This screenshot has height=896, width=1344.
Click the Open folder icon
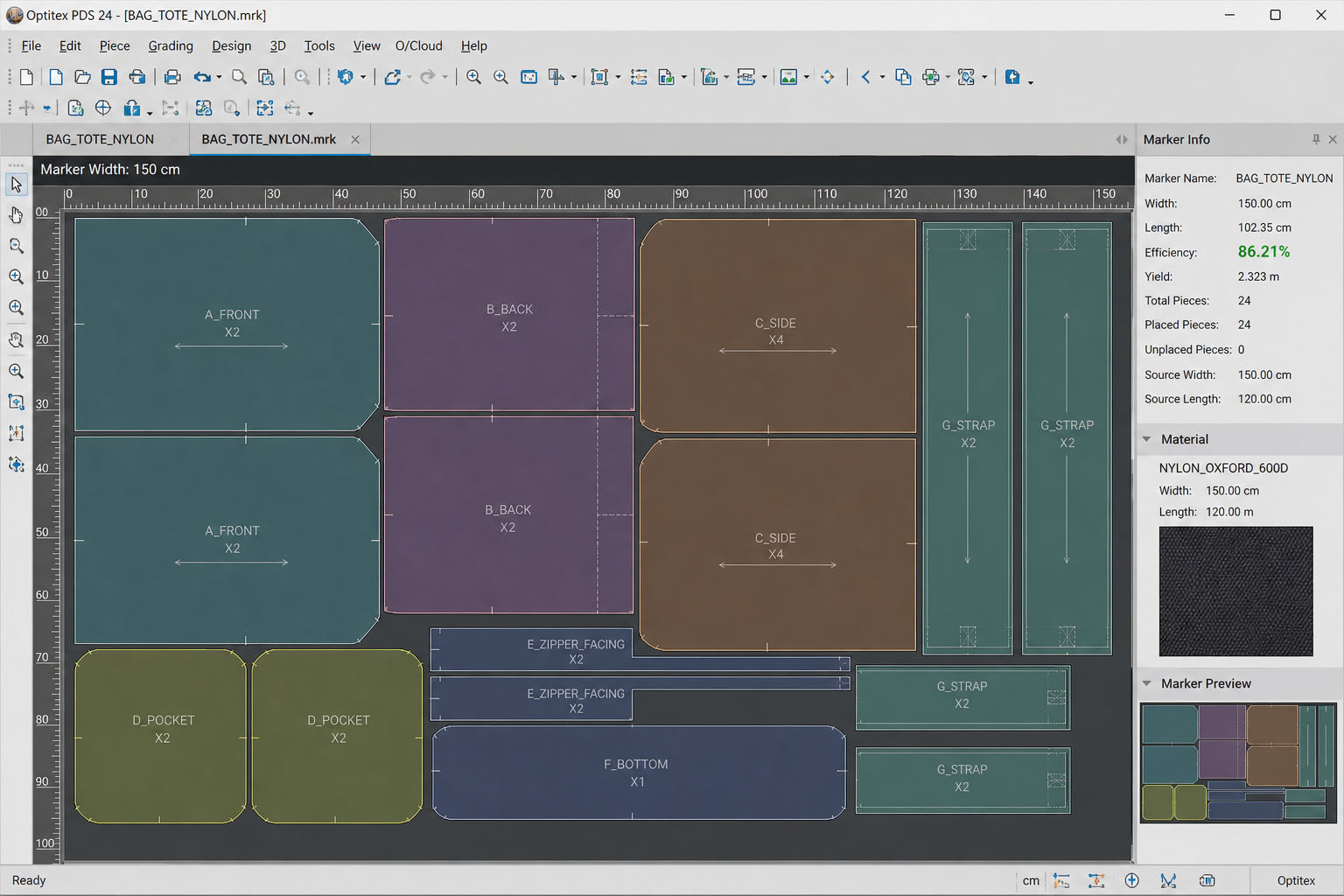pyautogui.click(x=82, y=77)
